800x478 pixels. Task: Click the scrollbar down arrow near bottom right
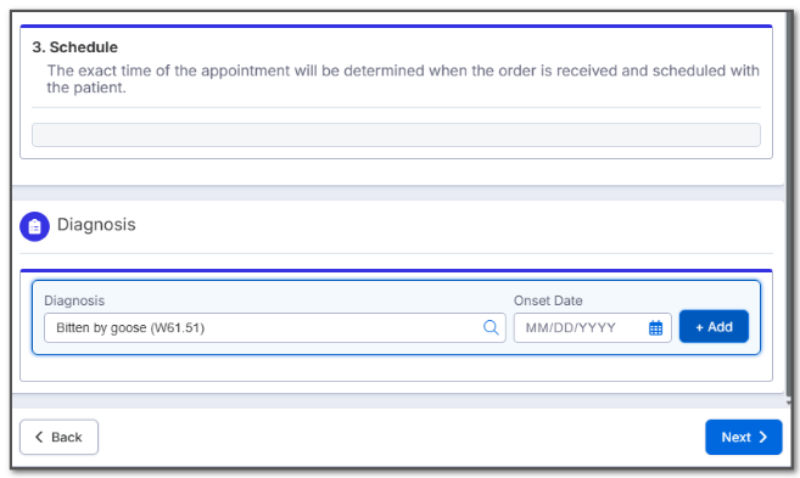pyautogui.click(x=789, y=402)
